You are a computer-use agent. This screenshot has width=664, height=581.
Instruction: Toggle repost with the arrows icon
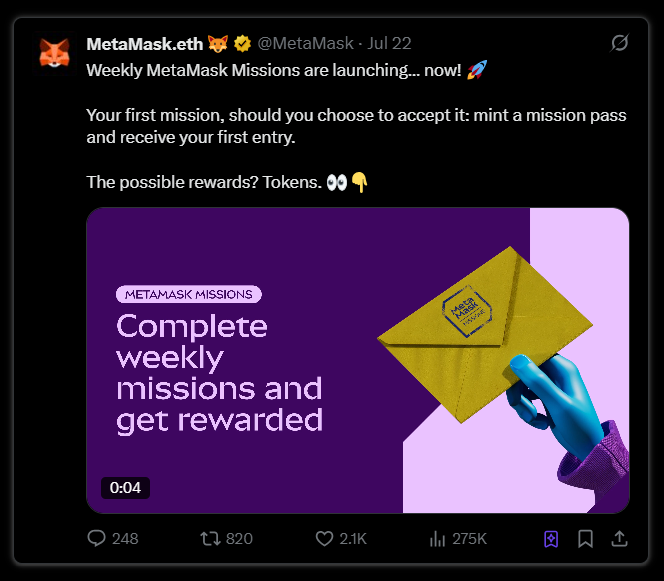pos(210,538)
